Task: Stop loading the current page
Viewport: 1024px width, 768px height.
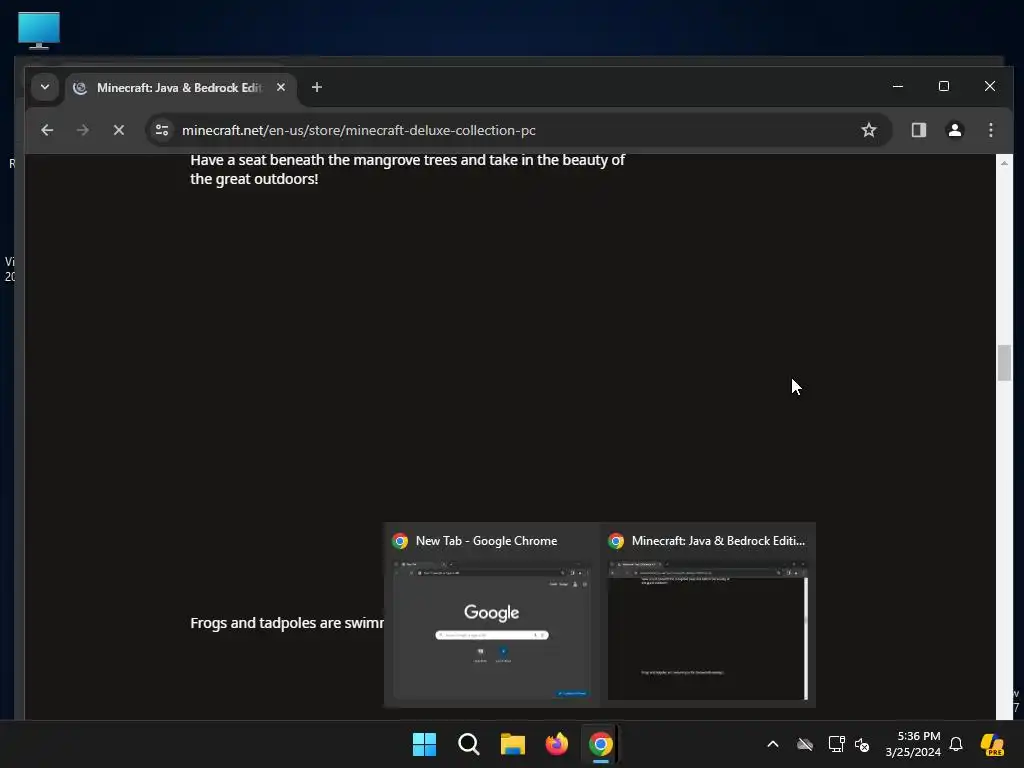Action: coord(119,130)
